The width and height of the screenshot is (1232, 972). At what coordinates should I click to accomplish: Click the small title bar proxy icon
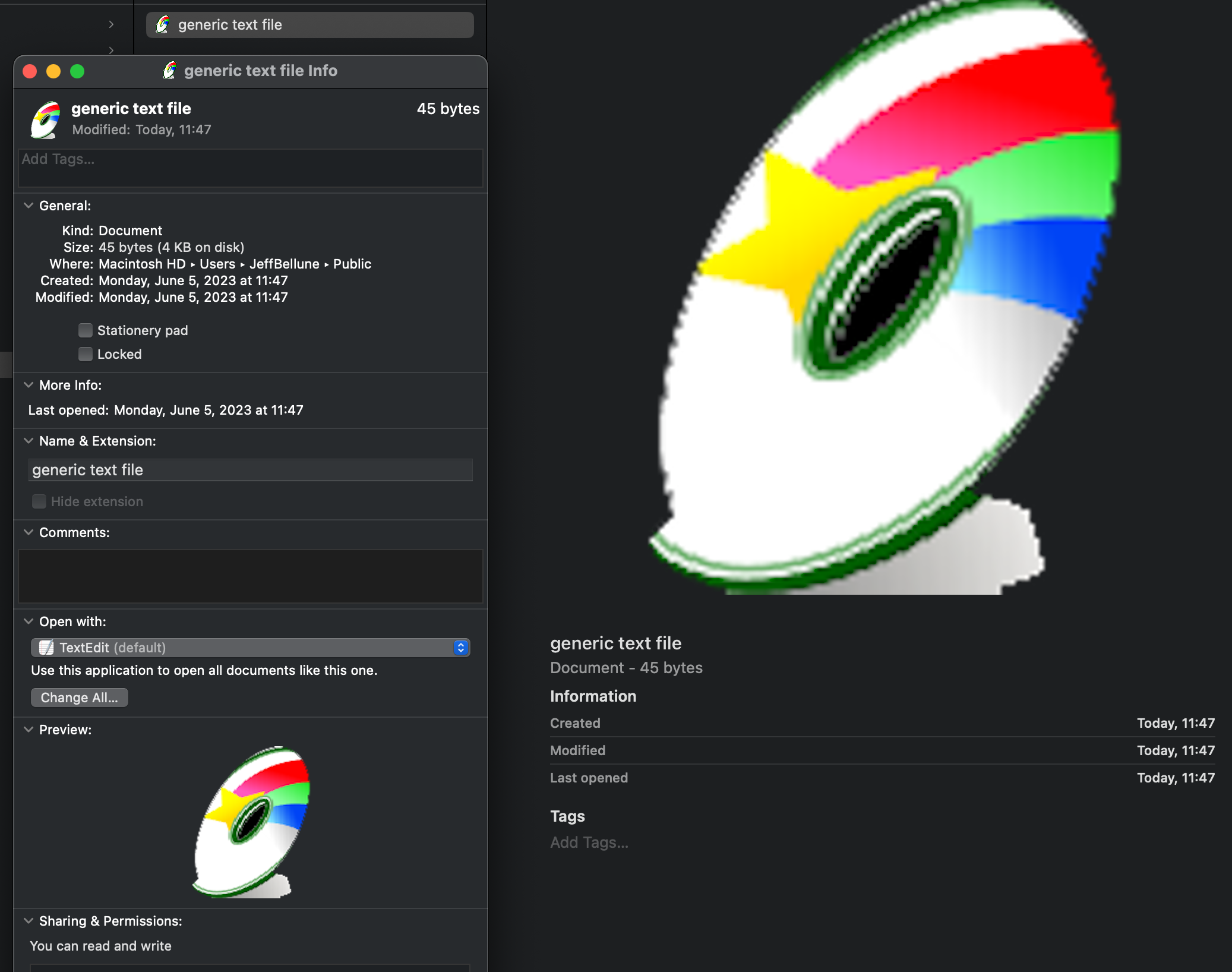click(x=170, y=71)
